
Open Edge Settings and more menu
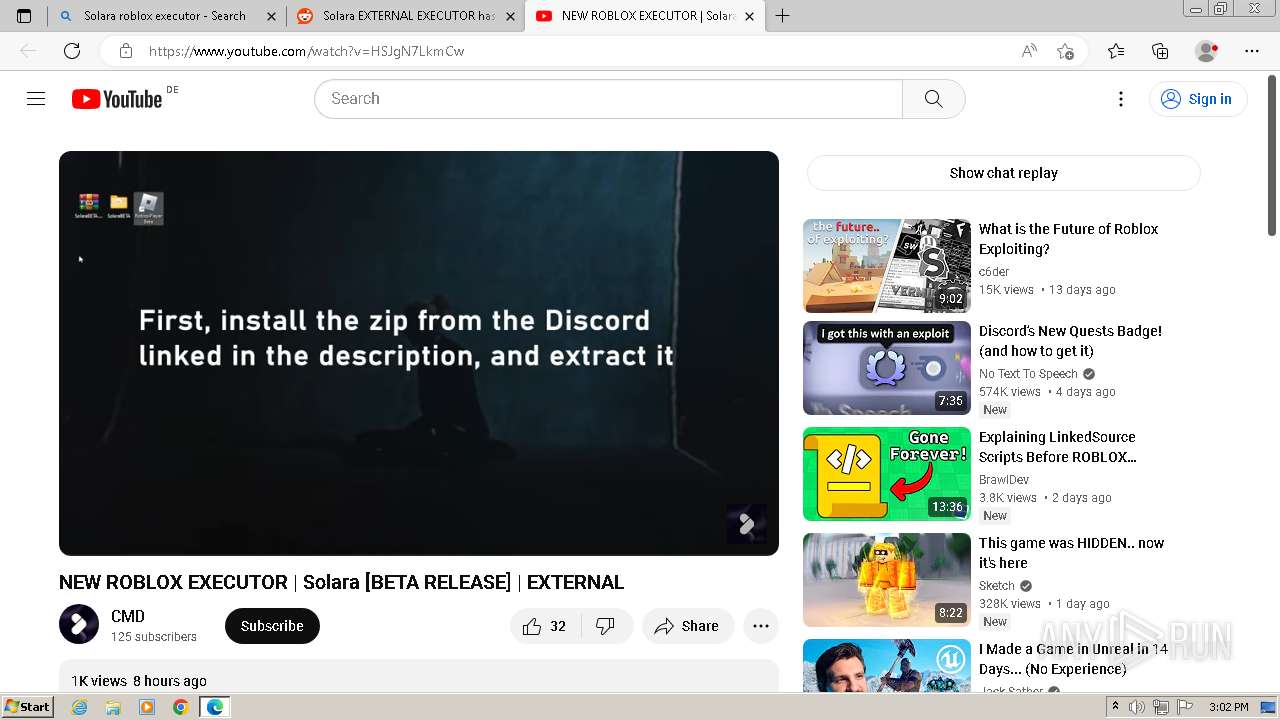(1252, 51)
